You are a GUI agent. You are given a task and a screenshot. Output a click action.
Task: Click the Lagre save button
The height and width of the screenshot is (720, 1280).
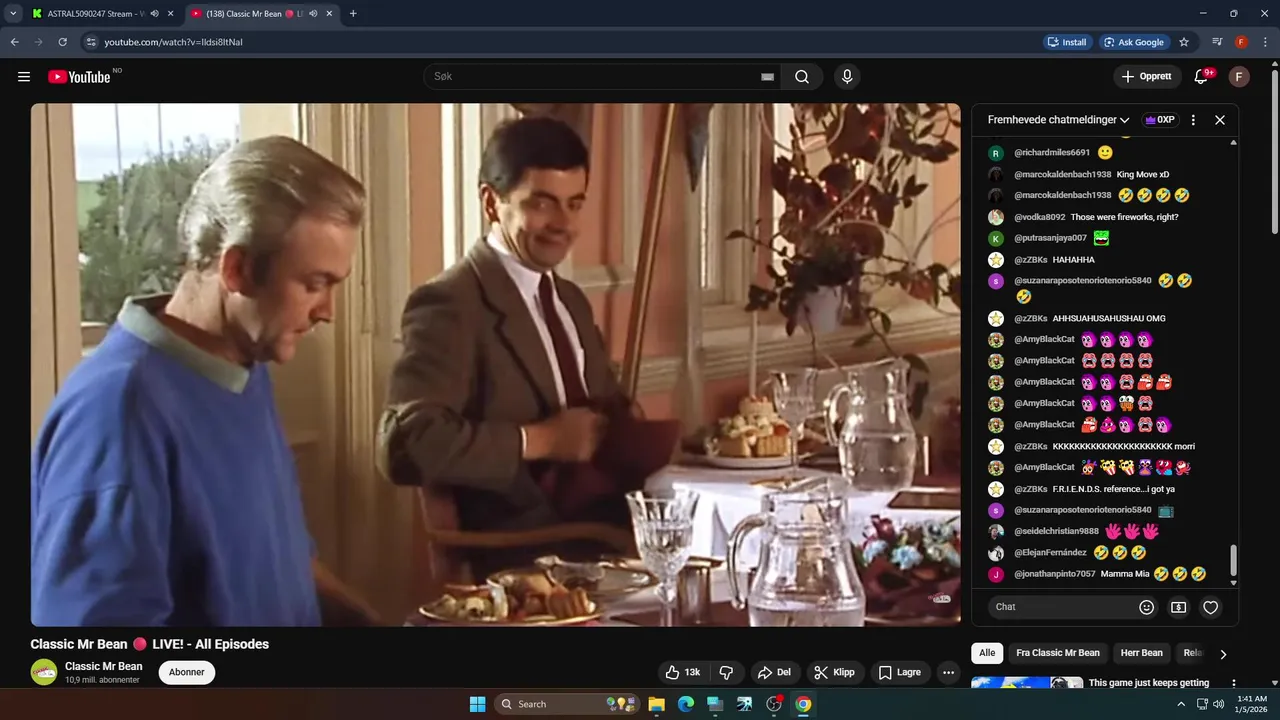tap(899, 672)
